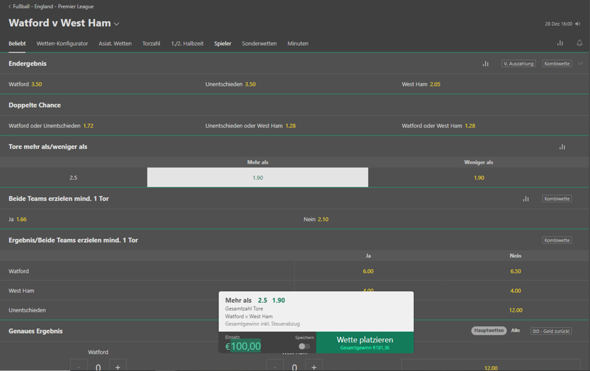The width and height of the screenshot is (590, 371).
Task: Select Watford win odds 3.50
Action: coord(25,84)
